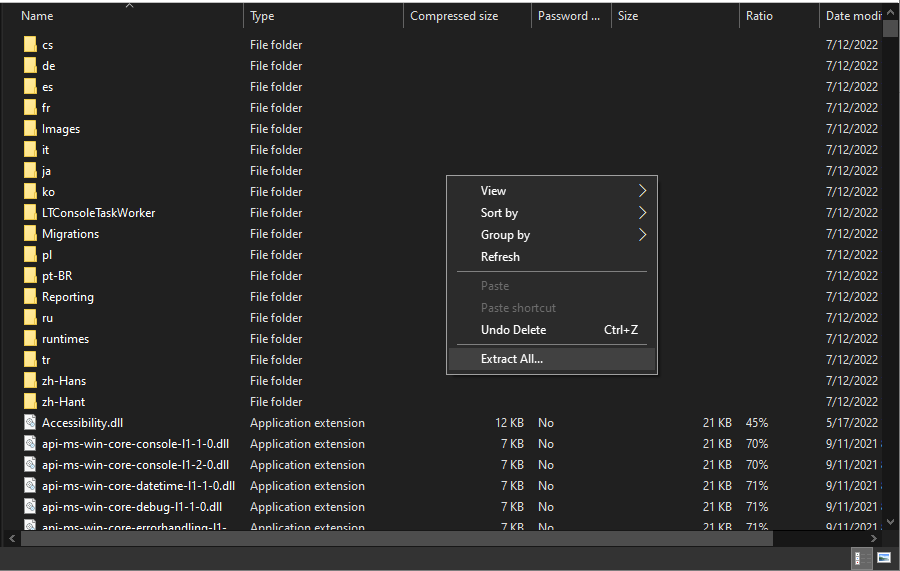Click the Reporting folder icon
This screenshot has width=900, height=571.
(x=30, y=297)
